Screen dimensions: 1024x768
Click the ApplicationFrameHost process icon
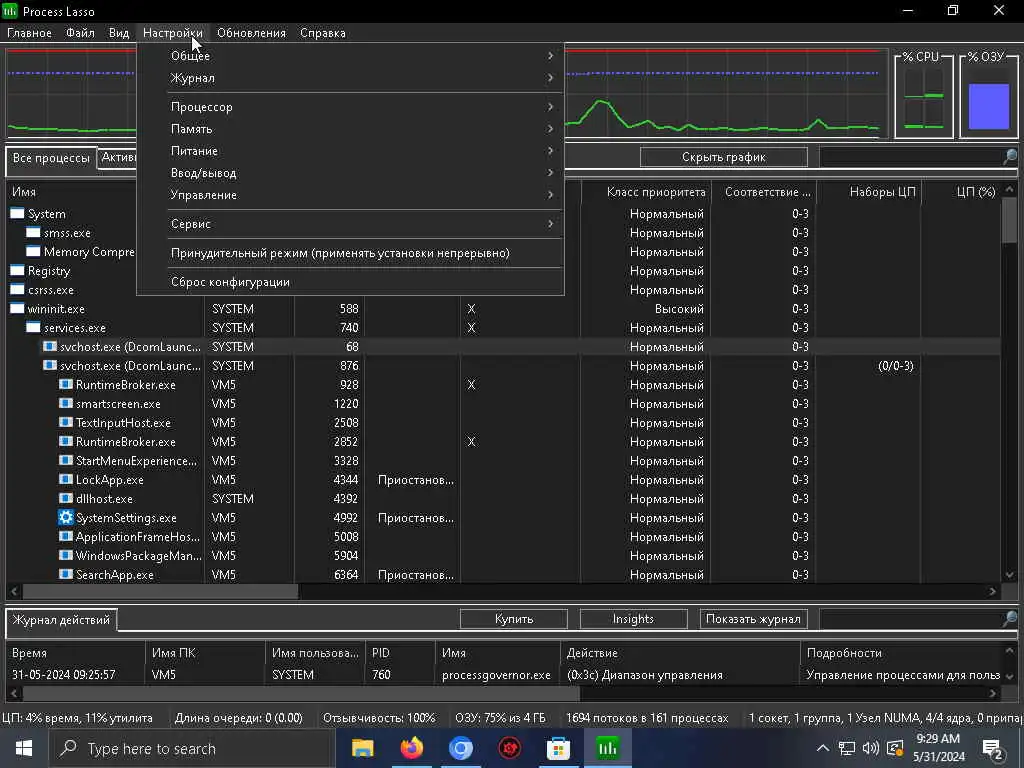[x=66, y=536]
